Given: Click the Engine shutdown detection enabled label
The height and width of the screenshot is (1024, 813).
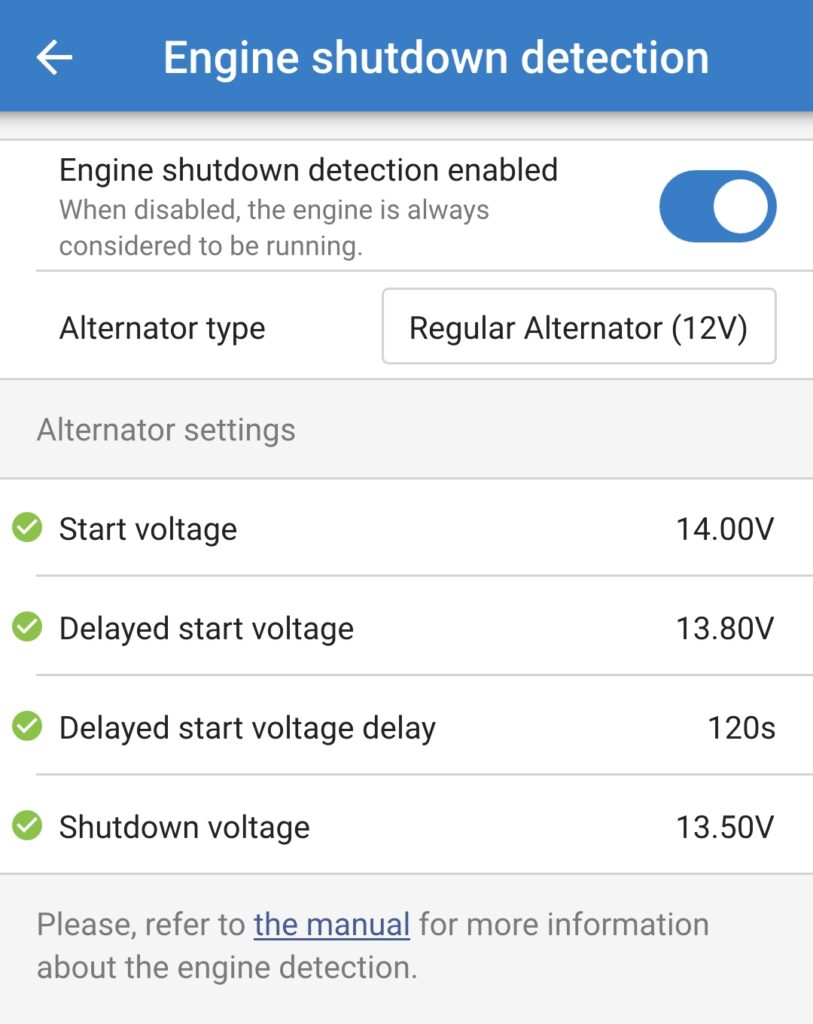Looking at the screenshot, I should coord(308,170).
